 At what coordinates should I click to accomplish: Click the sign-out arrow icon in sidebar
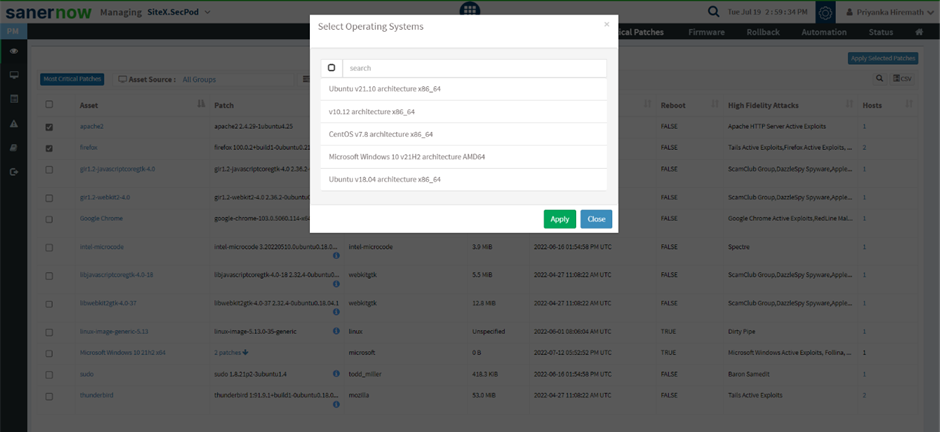click(14, 172)
